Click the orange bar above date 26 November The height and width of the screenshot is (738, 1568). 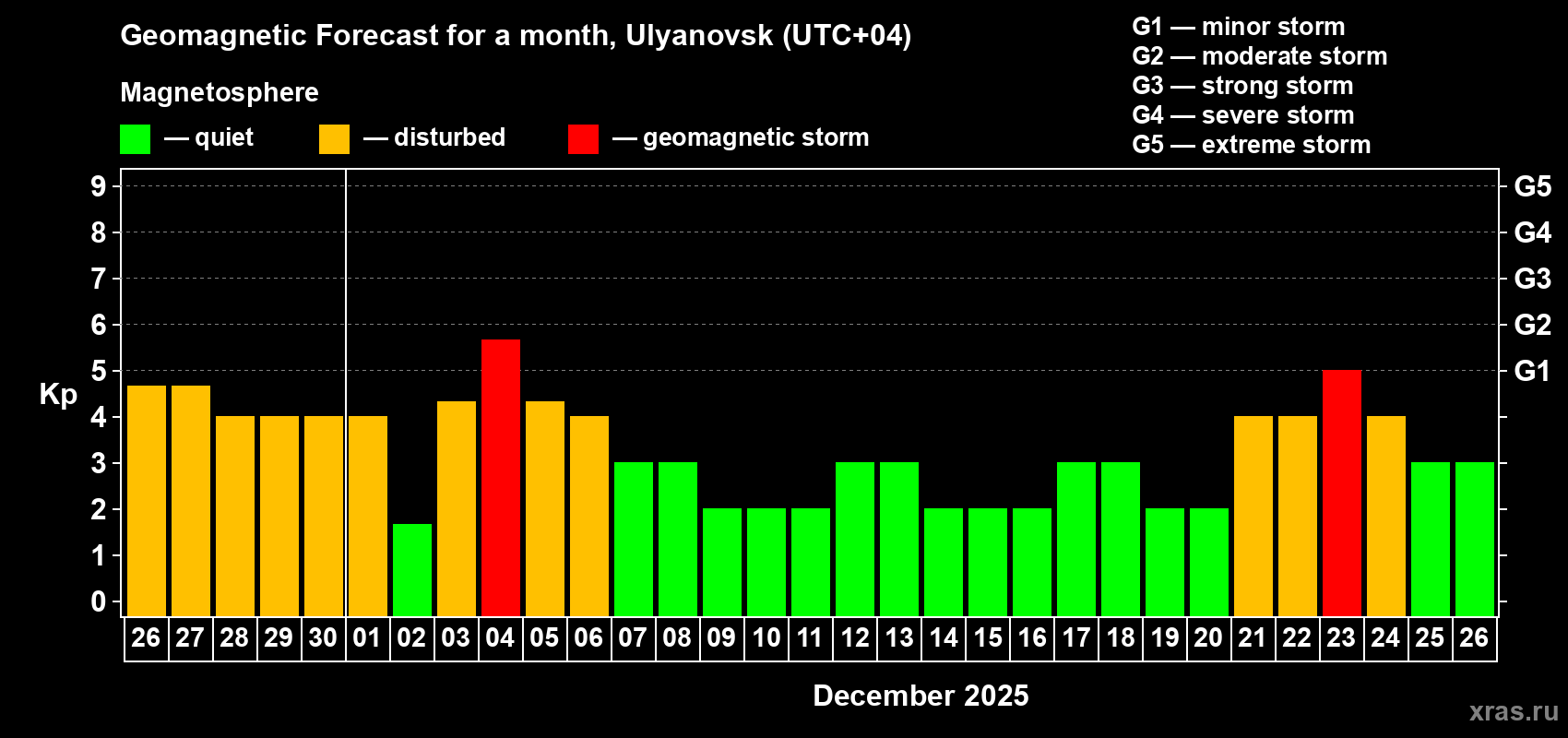(x=147, y=501)
